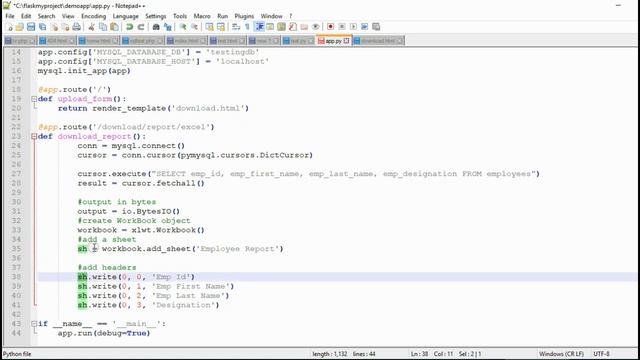This screenshot has height=360, width=640.
Task: Click the Open file folder icon
Action: 20,27
